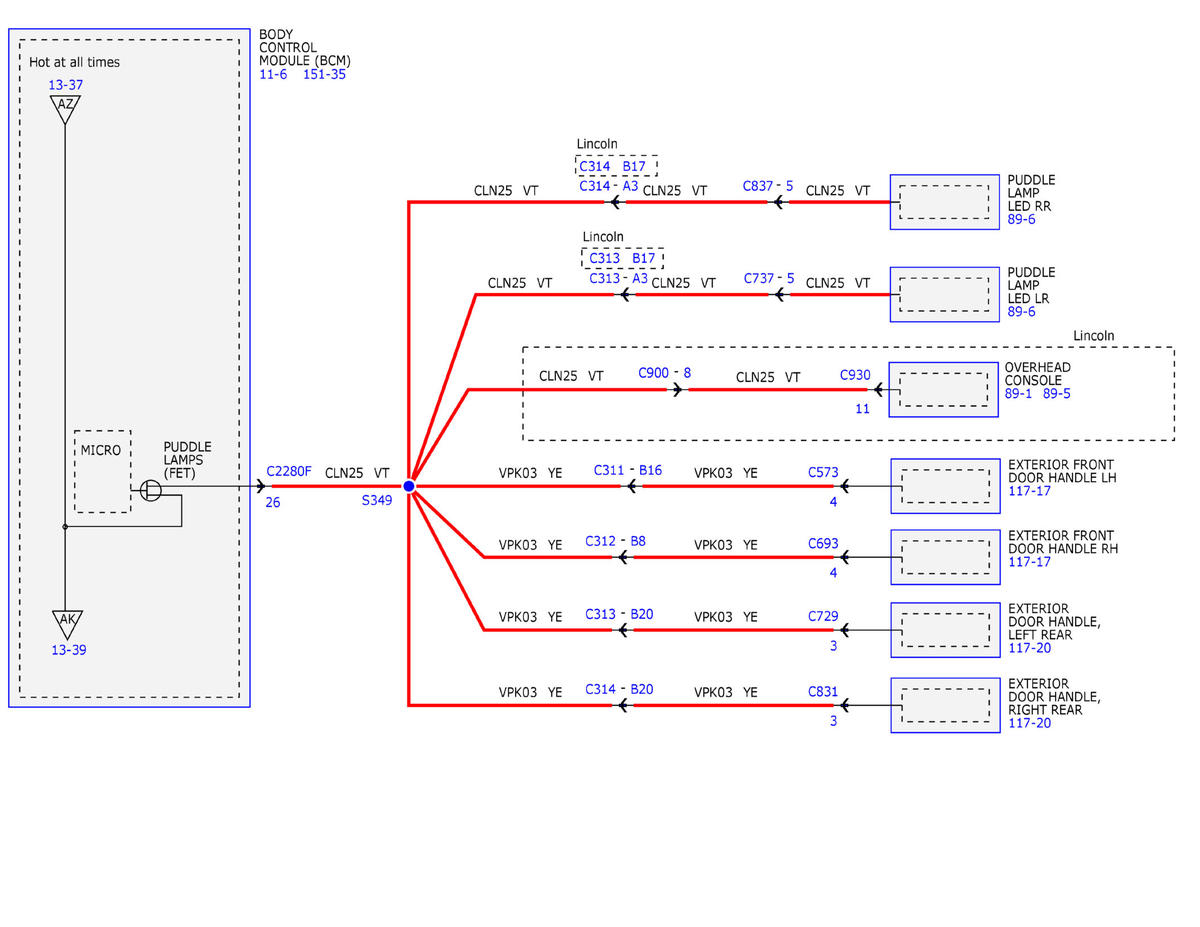Open connector C313 - B20
Viewport: 1200px width, 927px height.
tap(619, 614)
